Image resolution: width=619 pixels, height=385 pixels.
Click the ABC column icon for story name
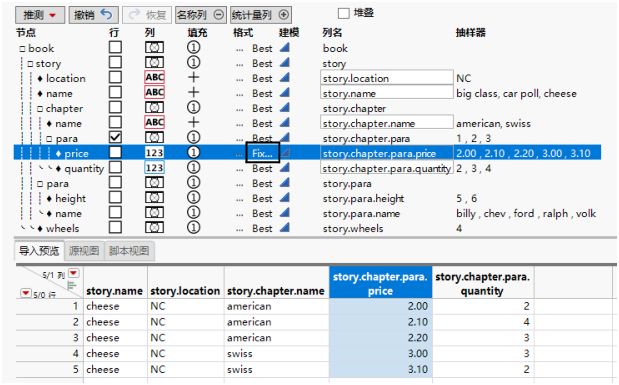(x=154, y=92)
